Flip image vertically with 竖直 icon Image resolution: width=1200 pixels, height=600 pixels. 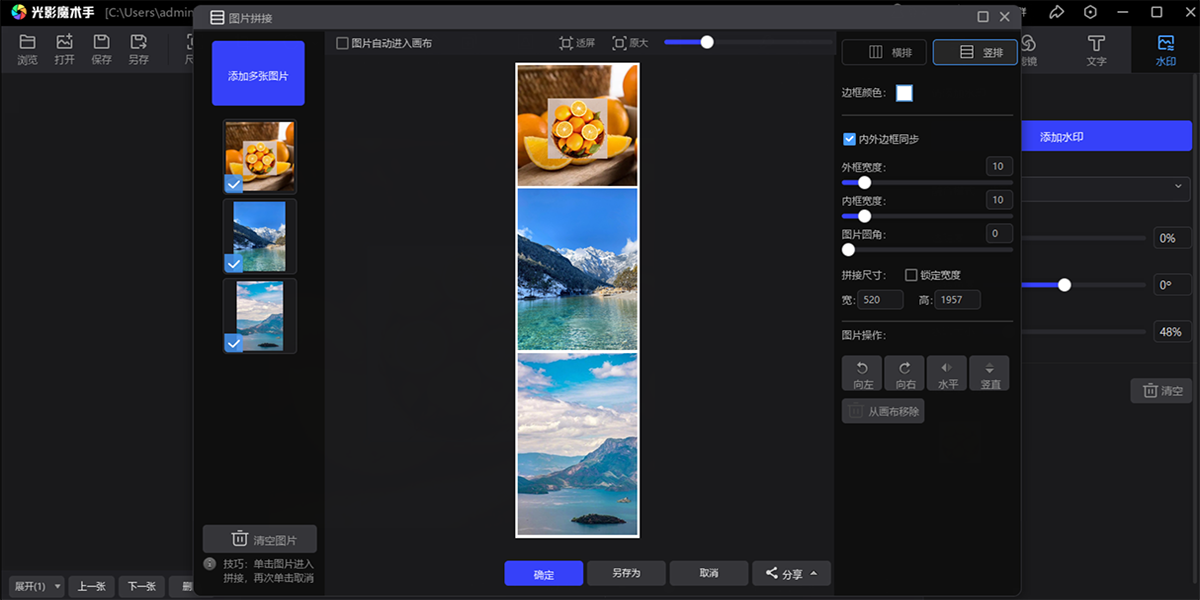click(989, 368)
